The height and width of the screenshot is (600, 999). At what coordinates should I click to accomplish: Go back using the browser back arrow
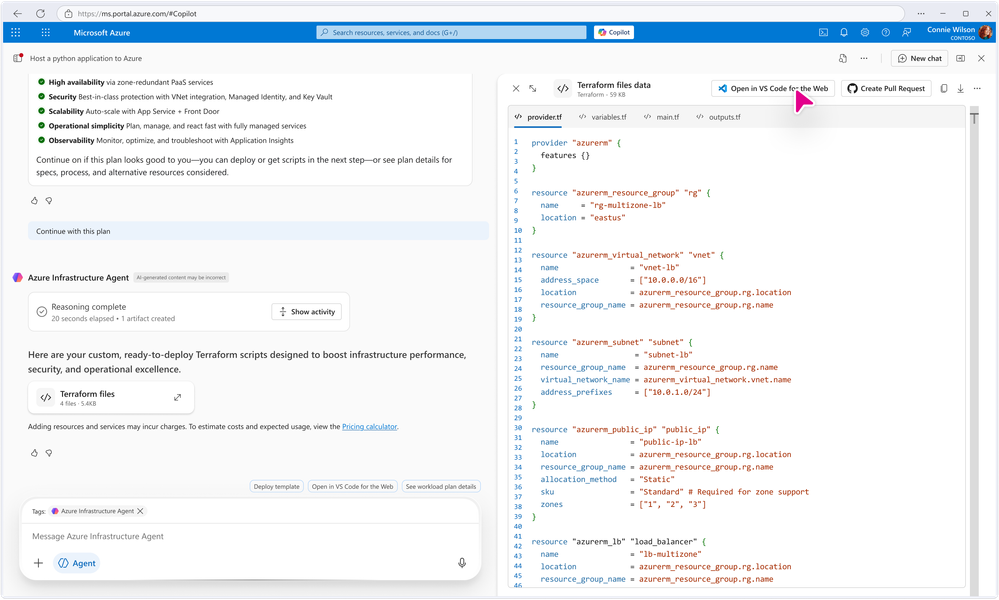click(17, 13)
